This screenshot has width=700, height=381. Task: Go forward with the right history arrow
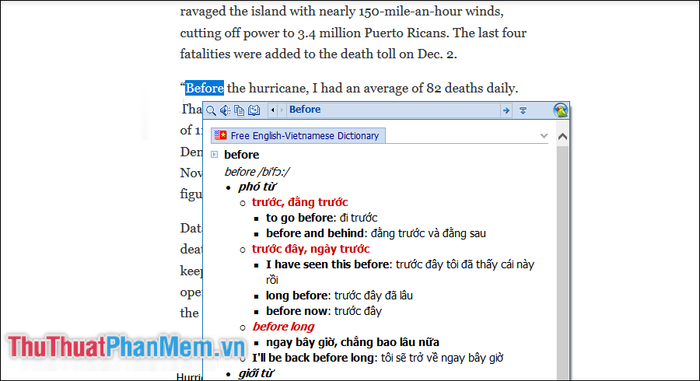(282, 110)
